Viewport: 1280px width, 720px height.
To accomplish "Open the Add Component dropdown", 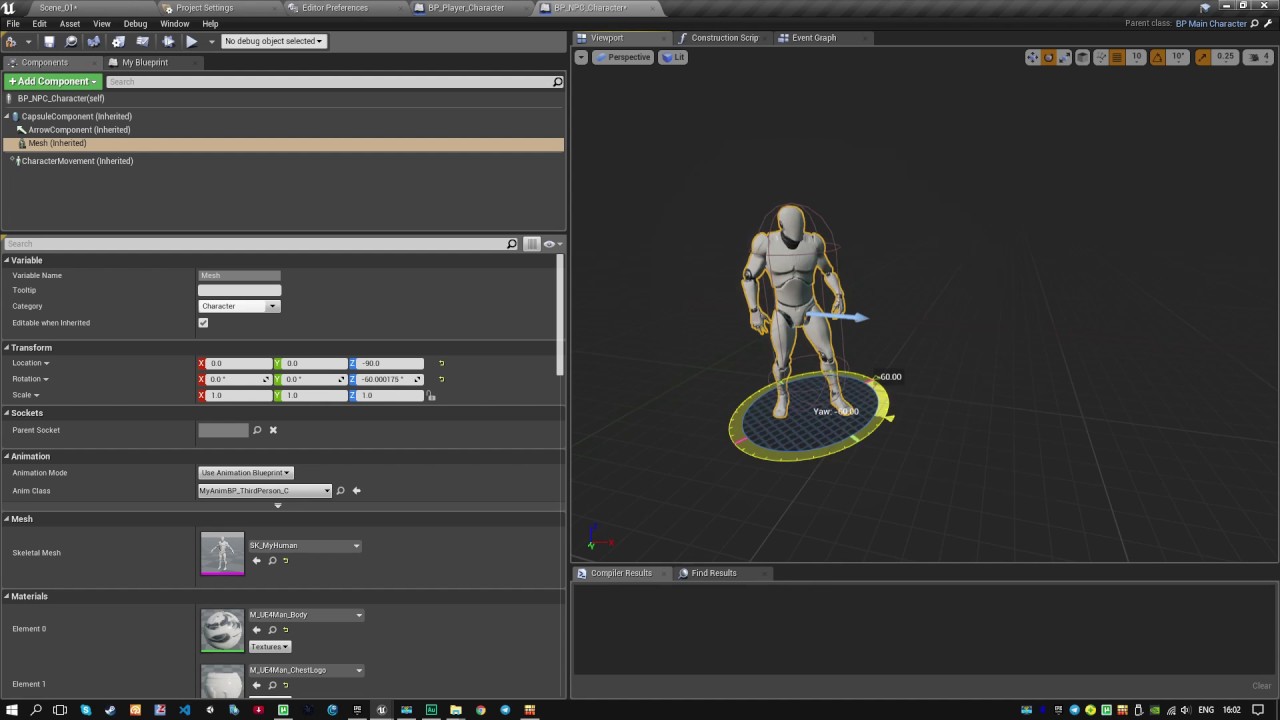I will click(53, 81).
